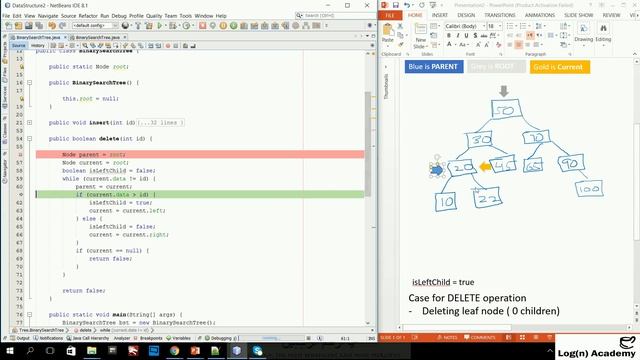Click the Clear All Formatting icon
Screen dimensions: 640x360
(x=499, y=44)
